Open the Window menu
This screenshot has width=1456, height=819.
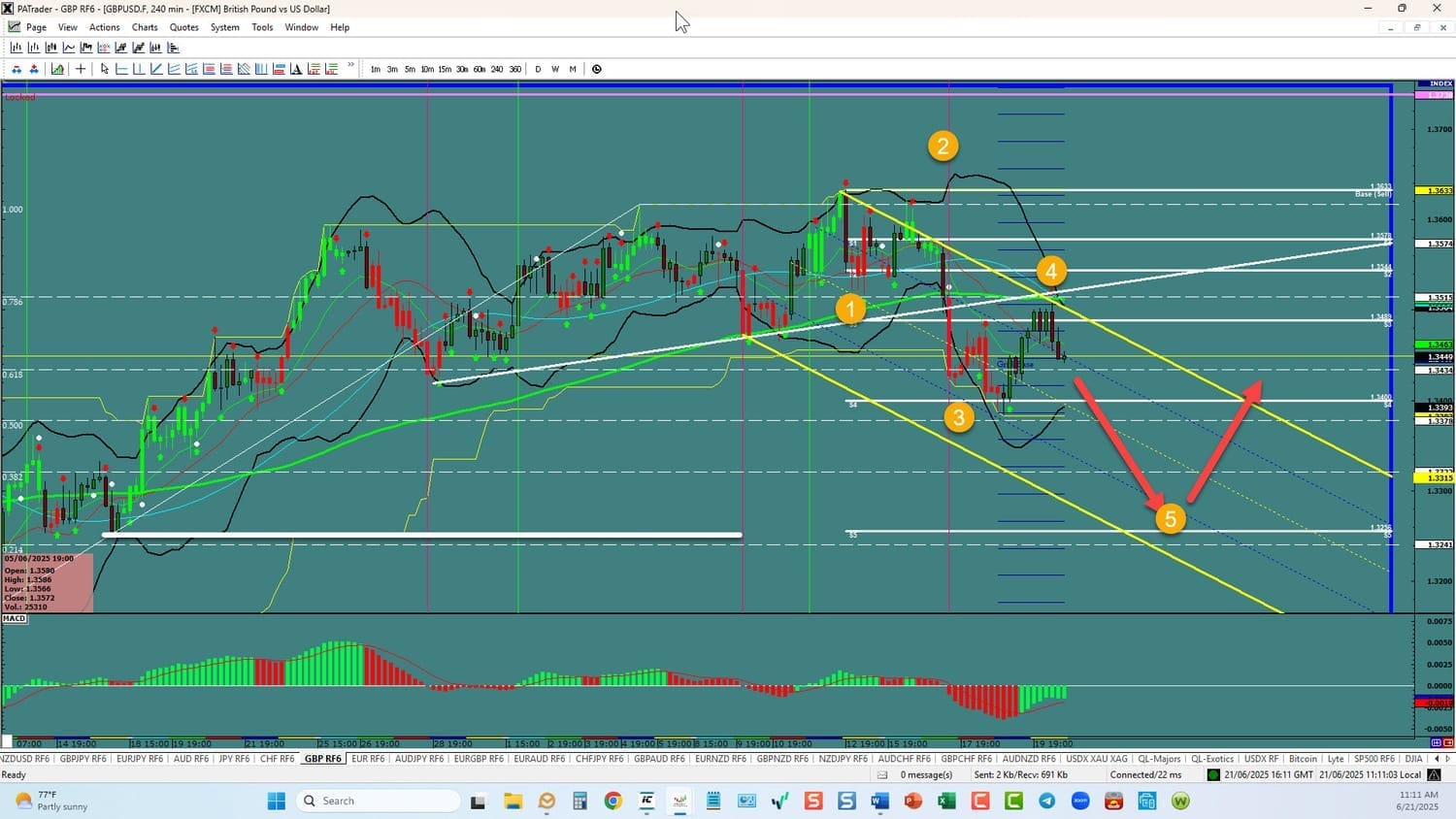tap(302, 27)
